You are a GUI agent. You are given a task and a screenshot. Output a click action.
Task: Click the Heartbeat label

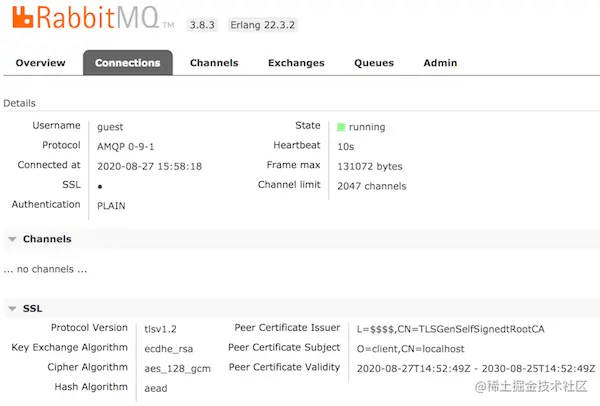click(x=297, y=145)
